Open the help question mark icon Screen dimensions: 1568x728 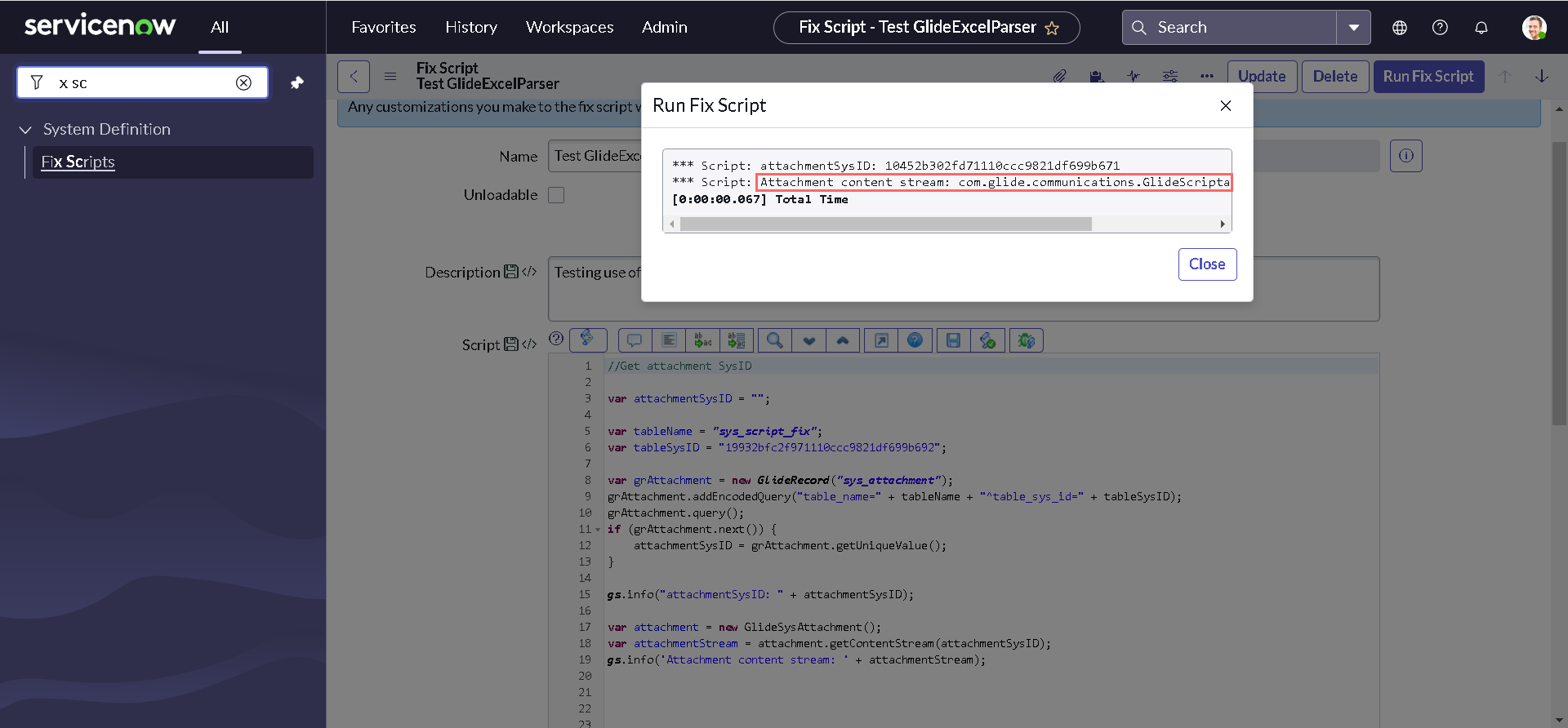(x=1440, y=27)
